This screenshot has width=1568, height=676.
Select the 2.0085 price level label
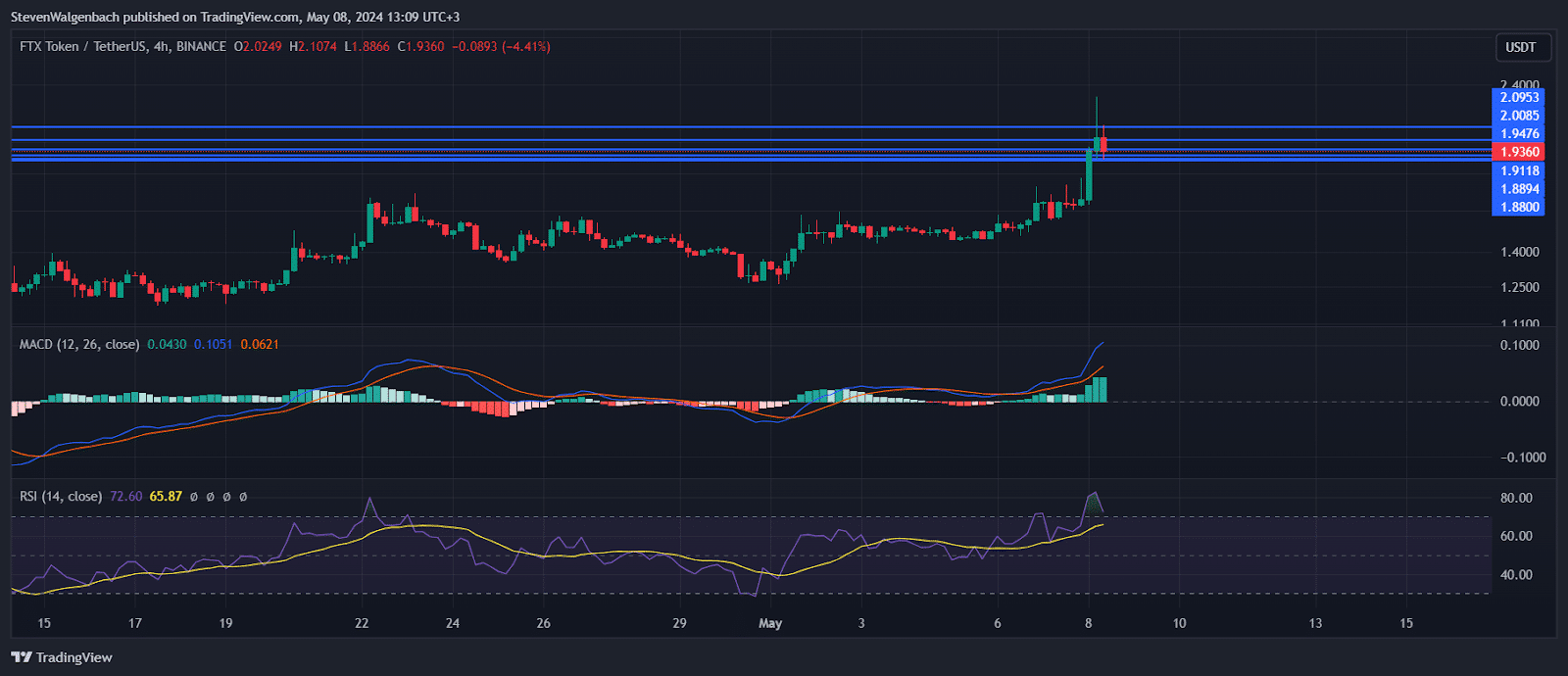1519,116
